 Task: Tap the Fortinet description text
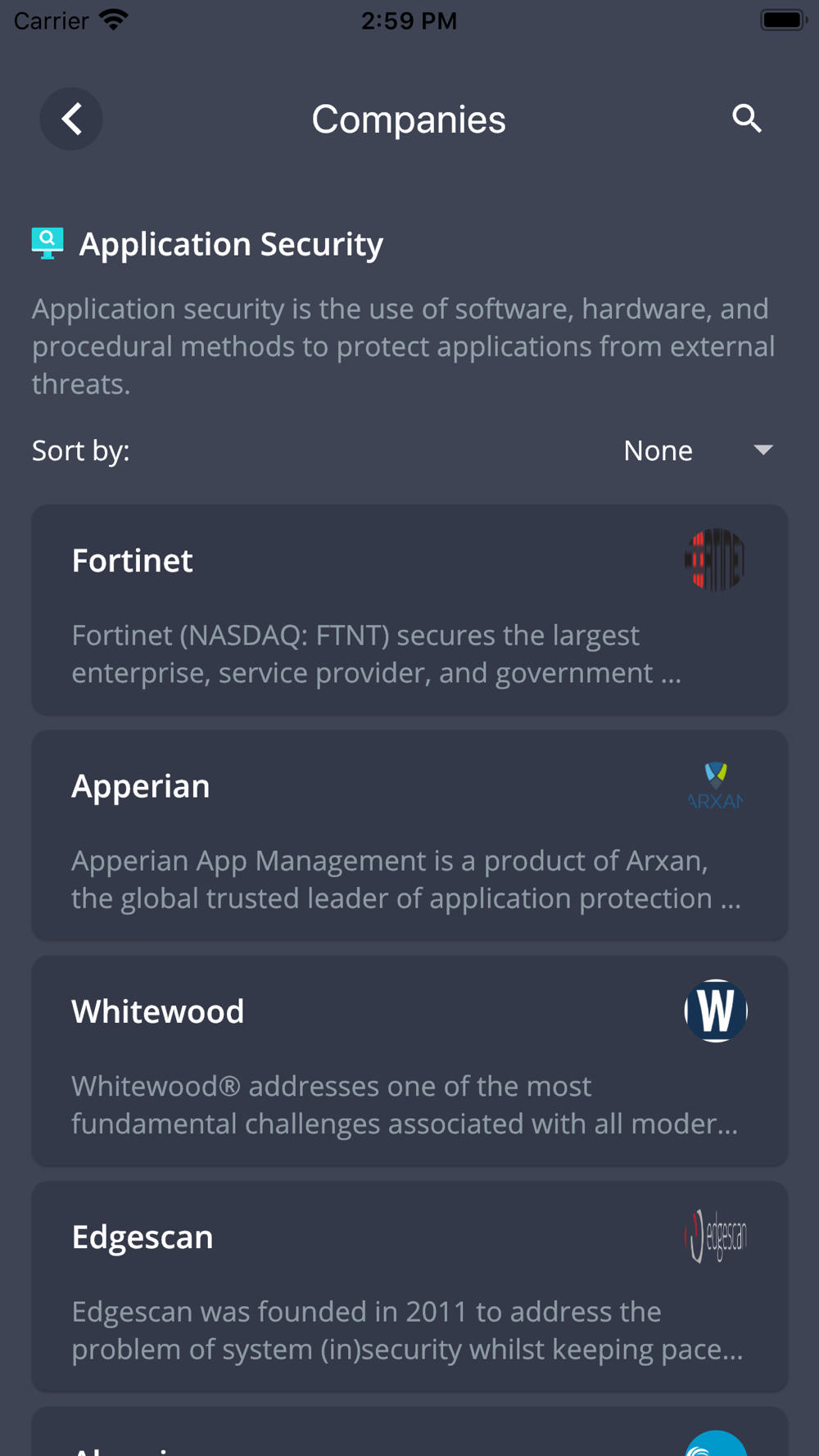point(377,653)
